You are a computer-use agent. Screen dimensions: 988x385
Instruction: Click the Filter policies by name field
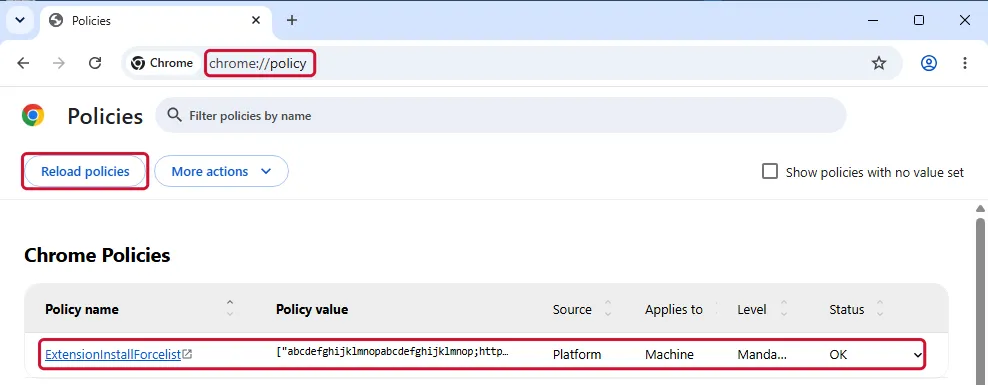coord(501,115)
